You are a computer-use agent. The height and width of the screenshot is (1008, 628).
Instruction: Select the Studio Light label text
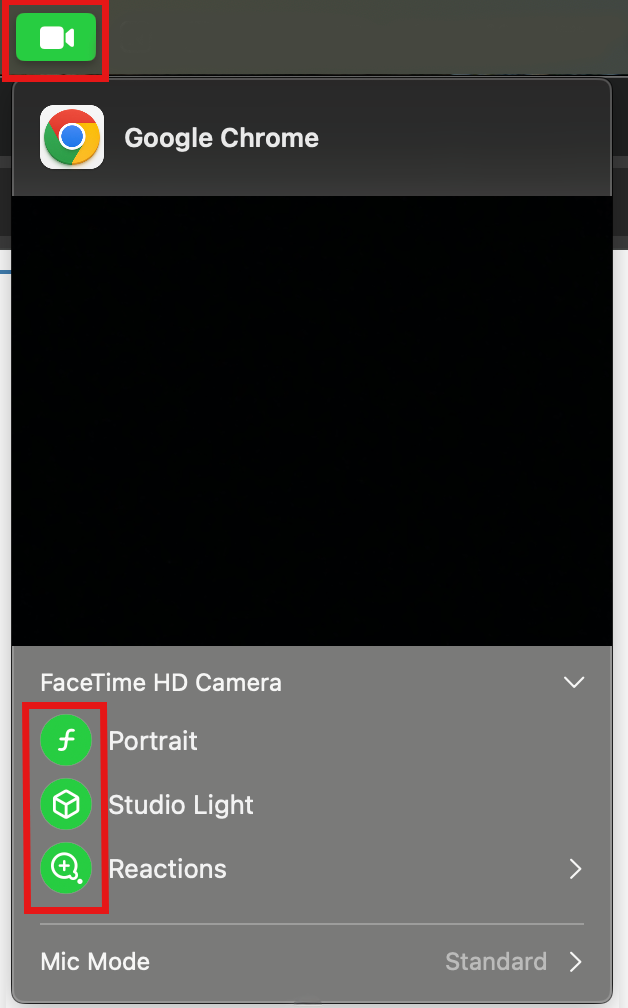pos(181,805)
